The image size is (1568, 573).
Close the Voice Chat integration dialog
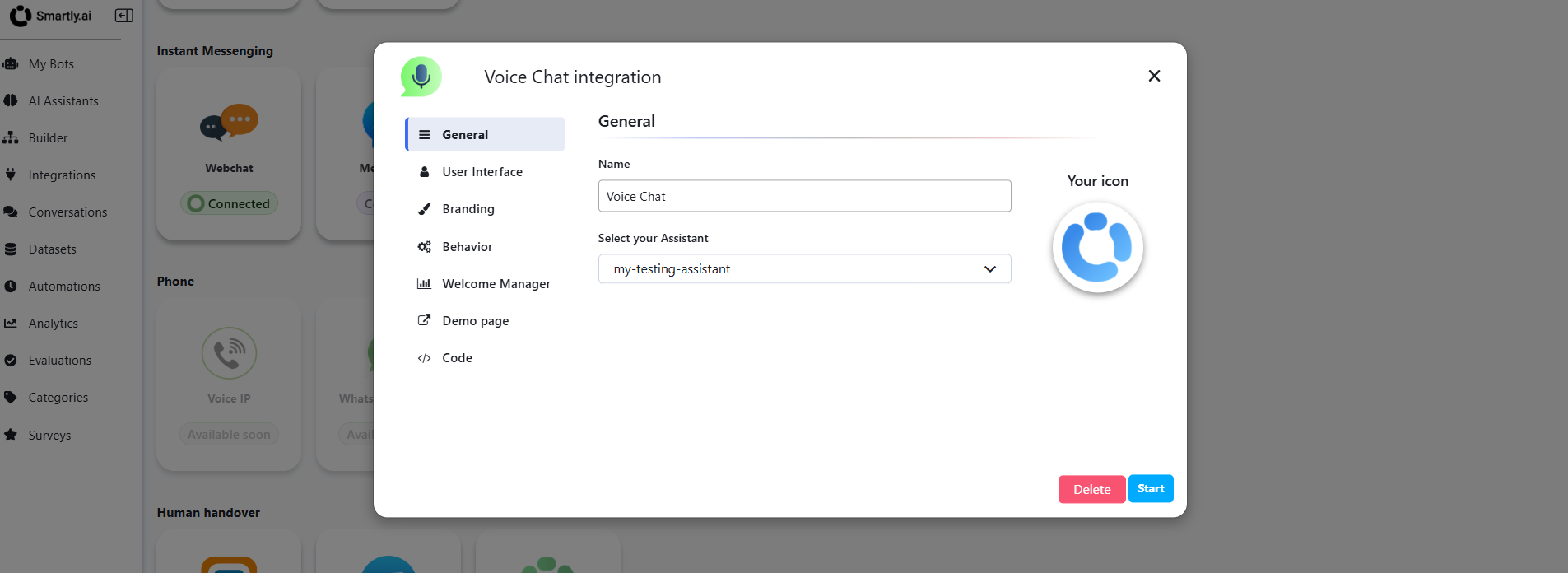[x=1154, y=76]
